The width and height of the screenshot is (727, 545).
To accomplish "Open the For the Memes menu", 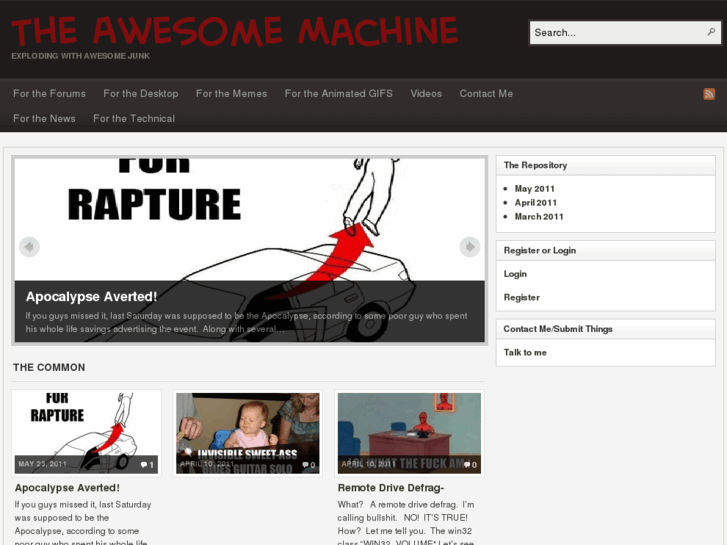I will coord(231,94).
